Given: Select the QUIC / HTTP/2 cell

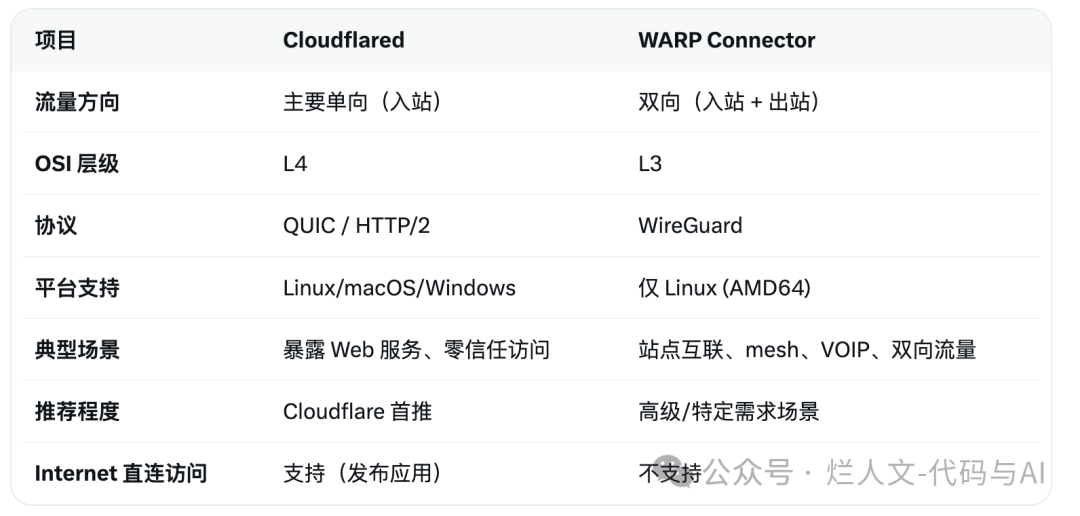Looking at the screenshot, I should 356,226.
